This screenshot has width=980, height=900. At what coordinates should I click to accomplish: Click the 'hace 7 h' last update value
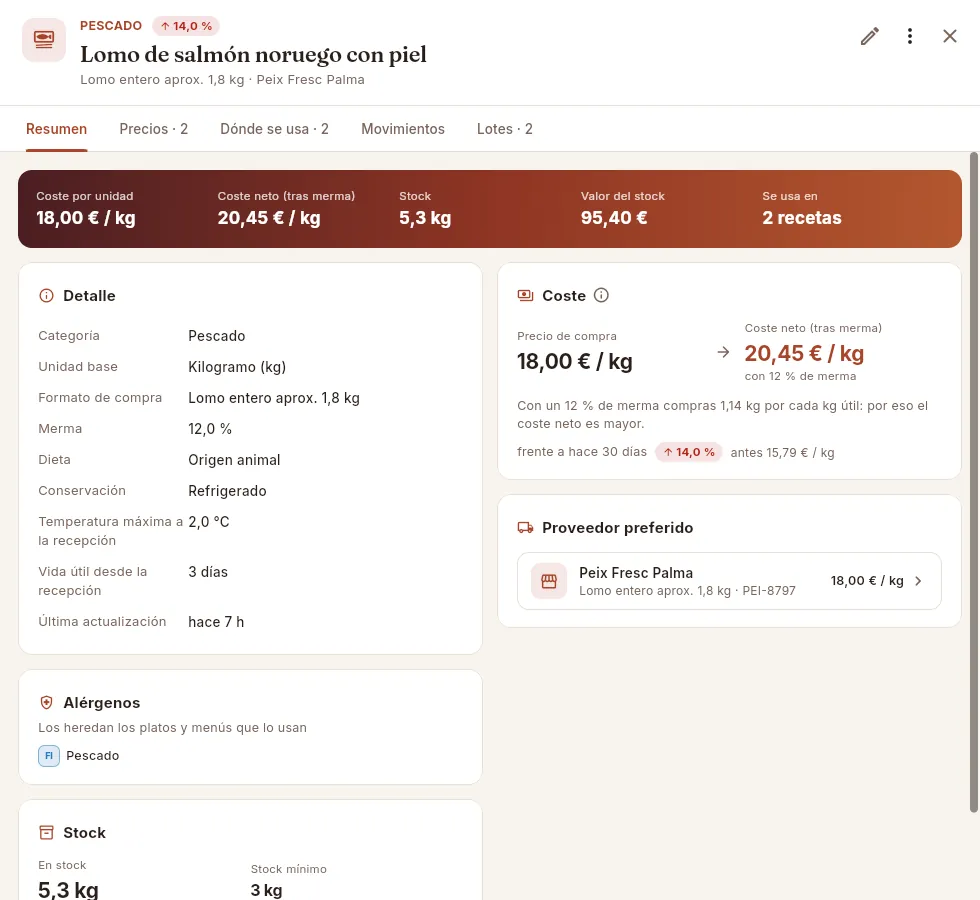pos(216,622)
